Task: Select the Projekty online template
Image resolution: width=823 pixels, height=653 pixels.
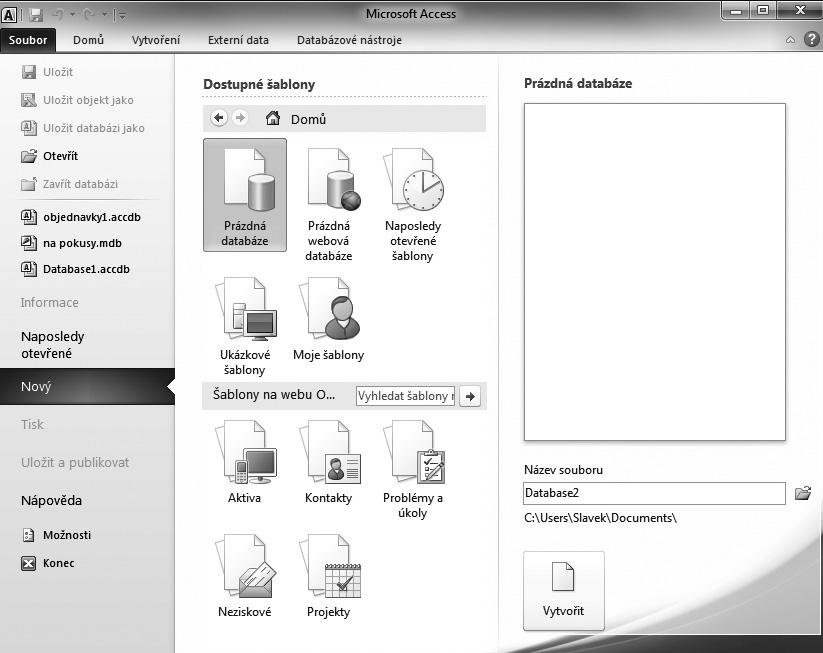Action: (x=329, y=575)
